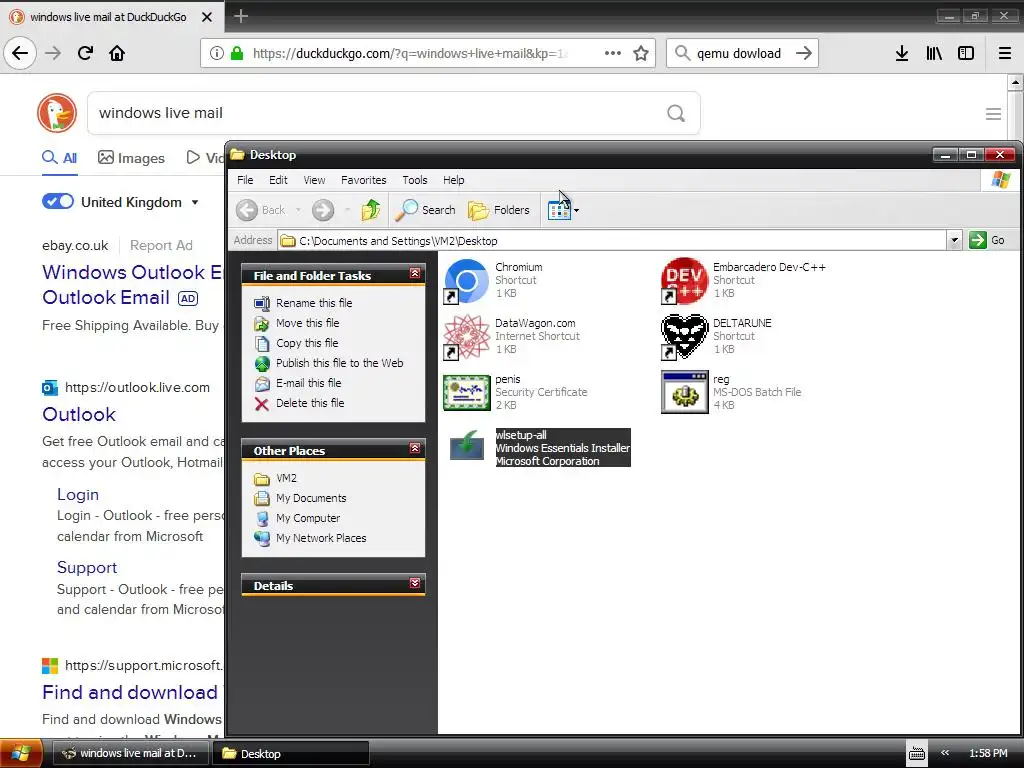The image size is (1024, 768).
Task: Open VM2 folder in Other Places
Action: point(286,478)
